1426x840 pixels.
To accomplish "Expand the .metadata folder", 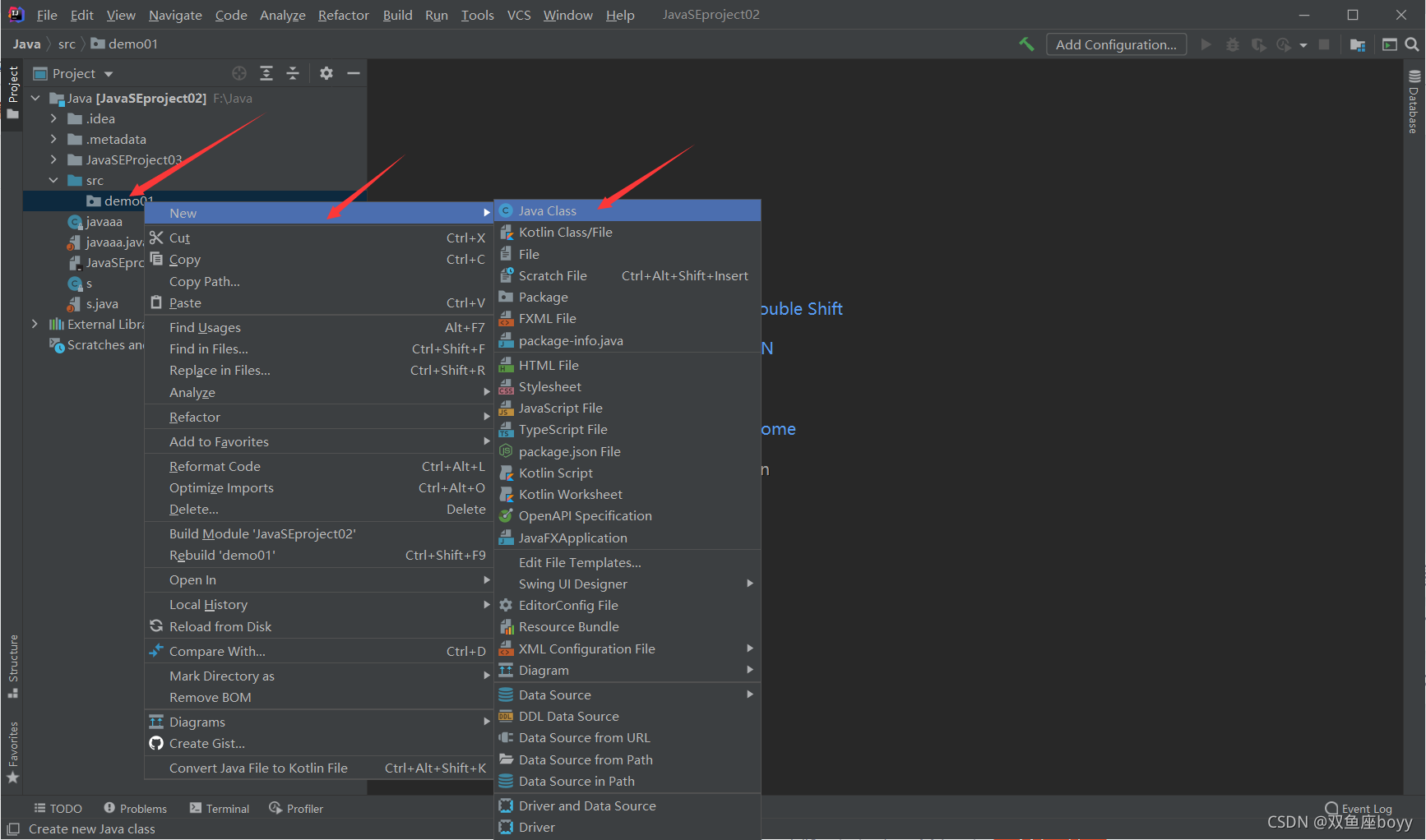I will coord(53,139).
